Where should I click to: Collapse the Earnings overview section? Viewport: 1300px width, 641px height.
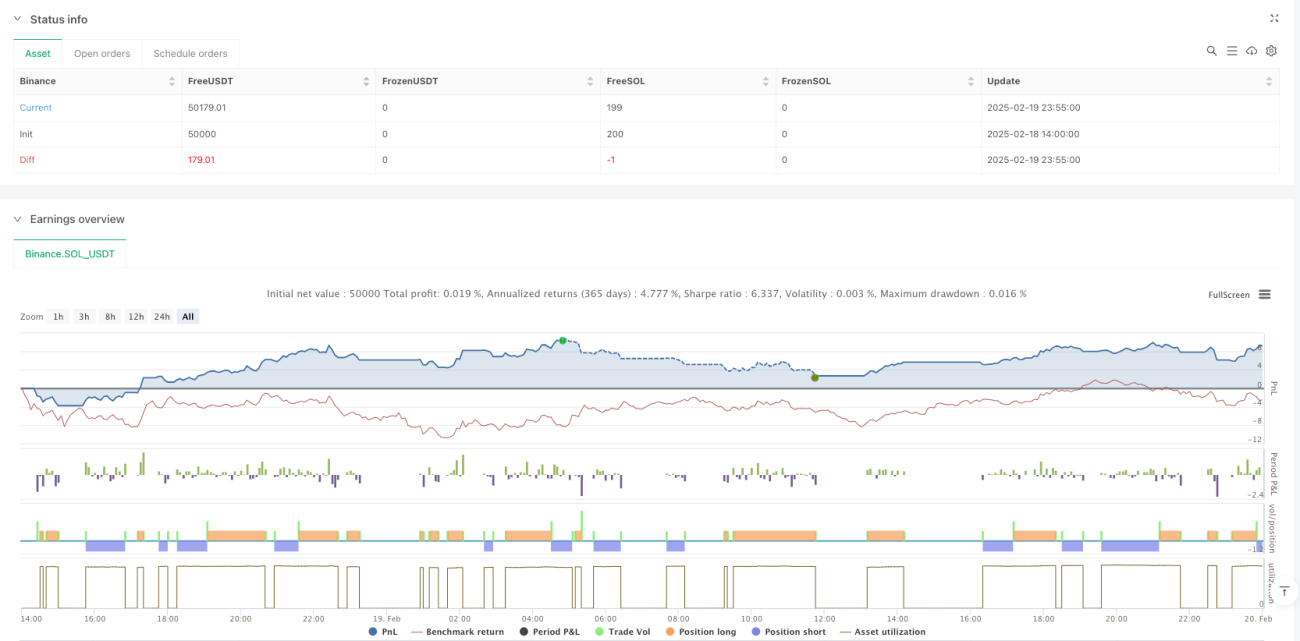[17, 219]
